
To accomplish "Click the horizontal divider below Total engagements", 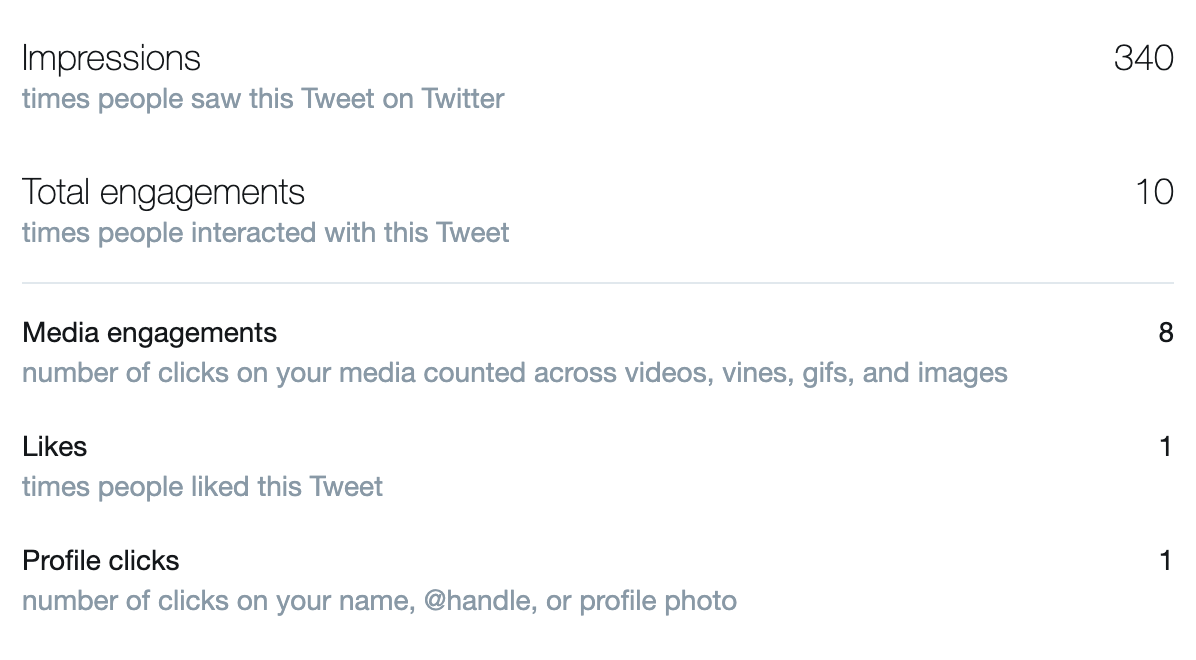I will point(597,283).
